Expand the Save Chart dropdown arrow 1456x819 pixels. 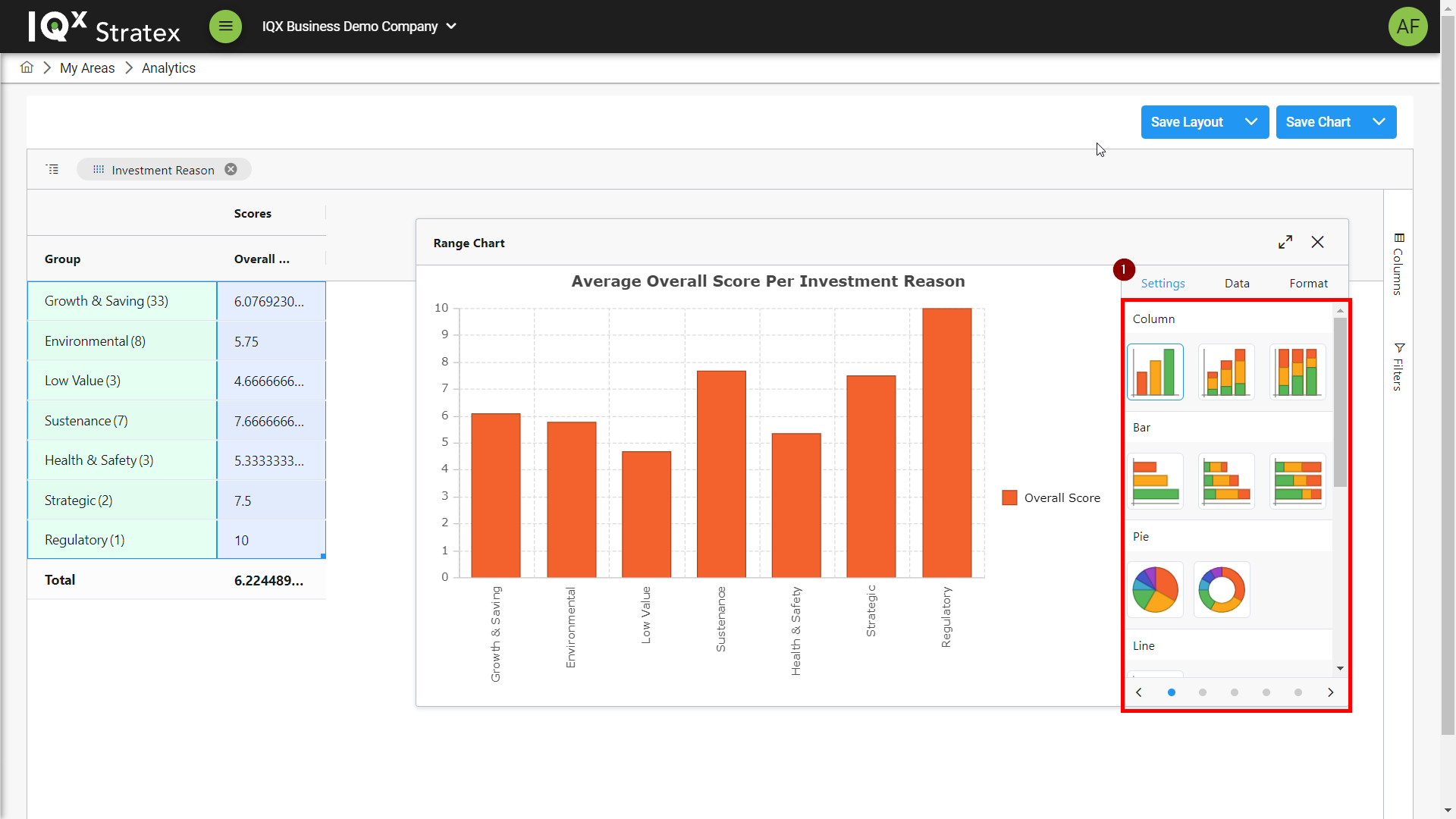1379,122
